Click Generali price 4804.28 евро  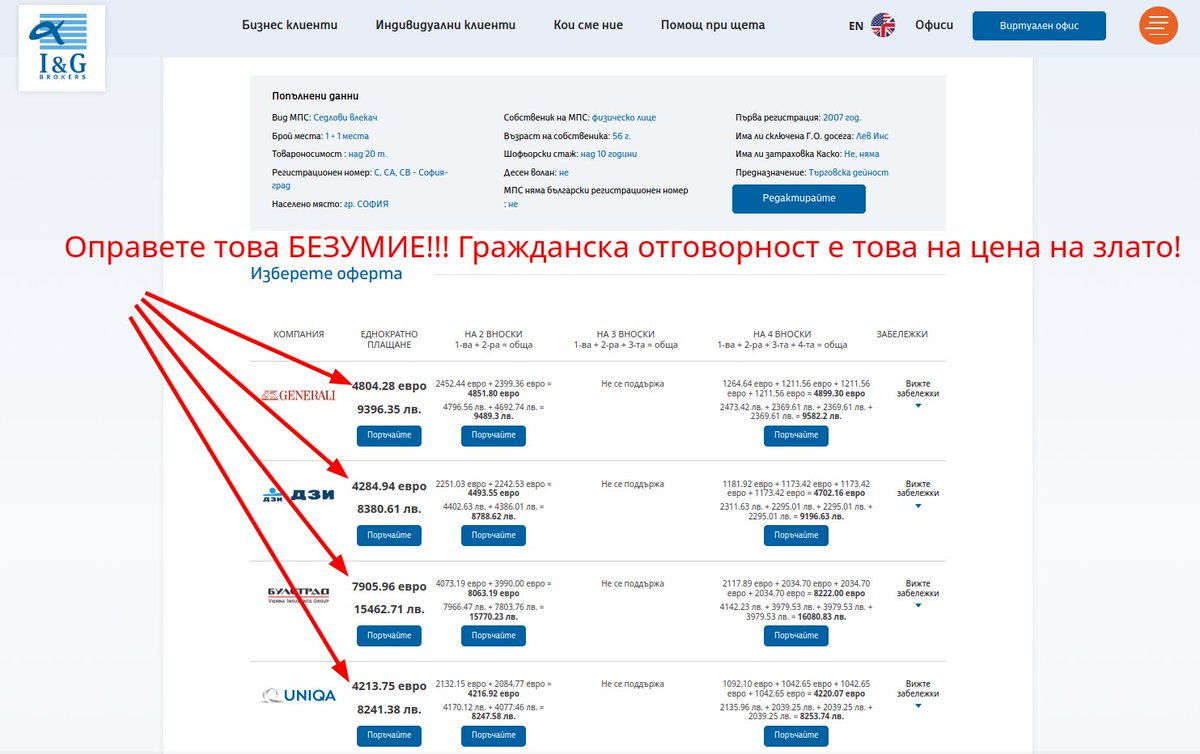click(x=389, y=386)
